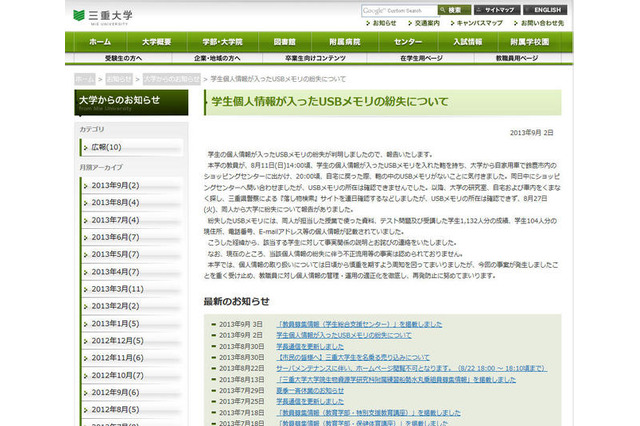Select the 学部・大学院 navigation tab
The width and height of the screenshot is (640, 426).
coord(222,42)
